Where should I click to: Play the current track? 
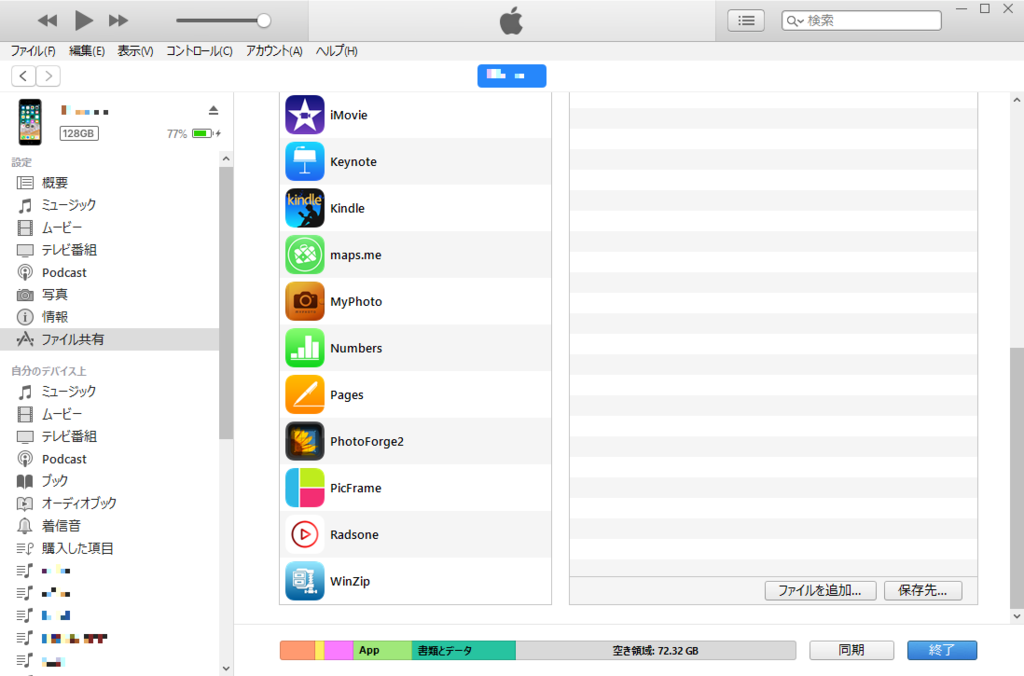point(84,20)
